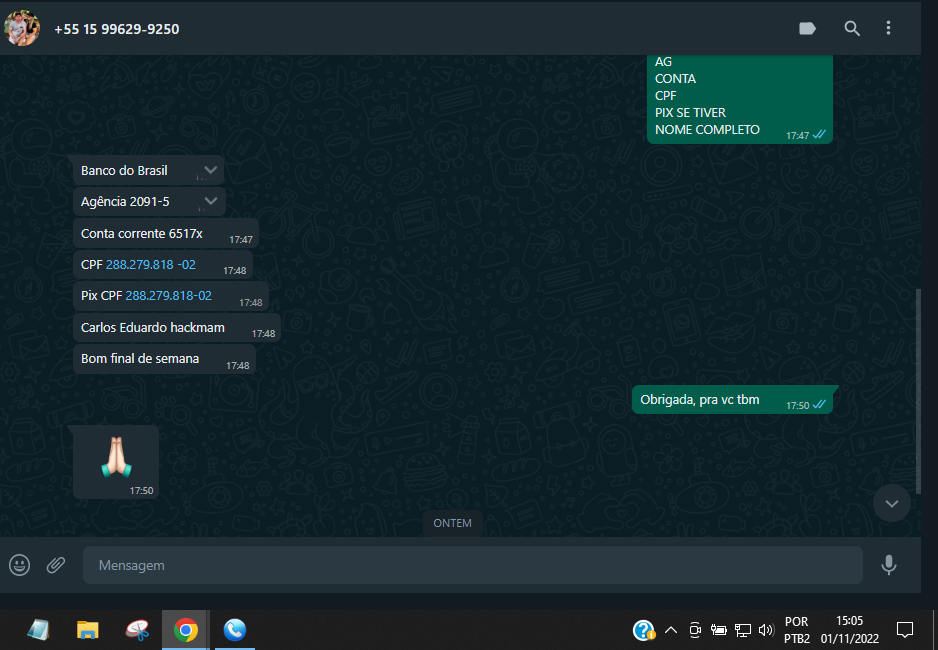Open the three-dot chat menu
This screenshot has height=650, width=938.
pyautogui.click(x=888, y=29)
